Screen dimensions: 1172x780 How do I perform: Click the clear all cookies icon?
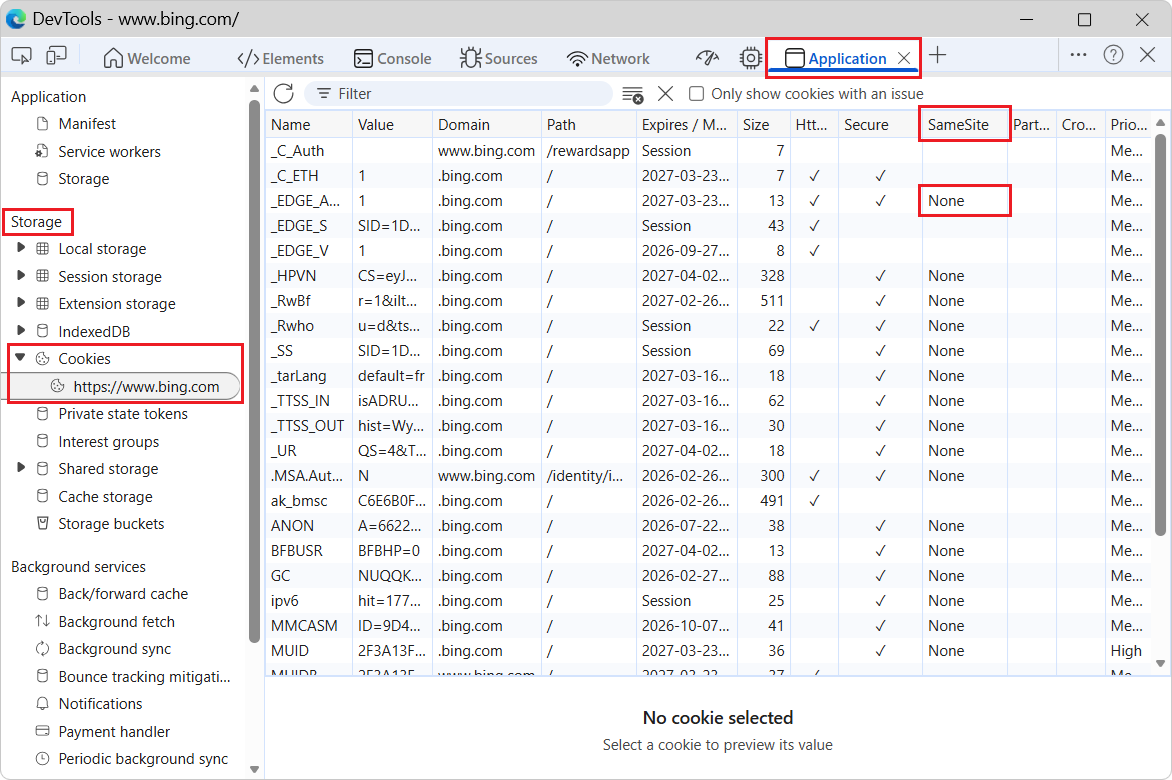coord(633,93)
